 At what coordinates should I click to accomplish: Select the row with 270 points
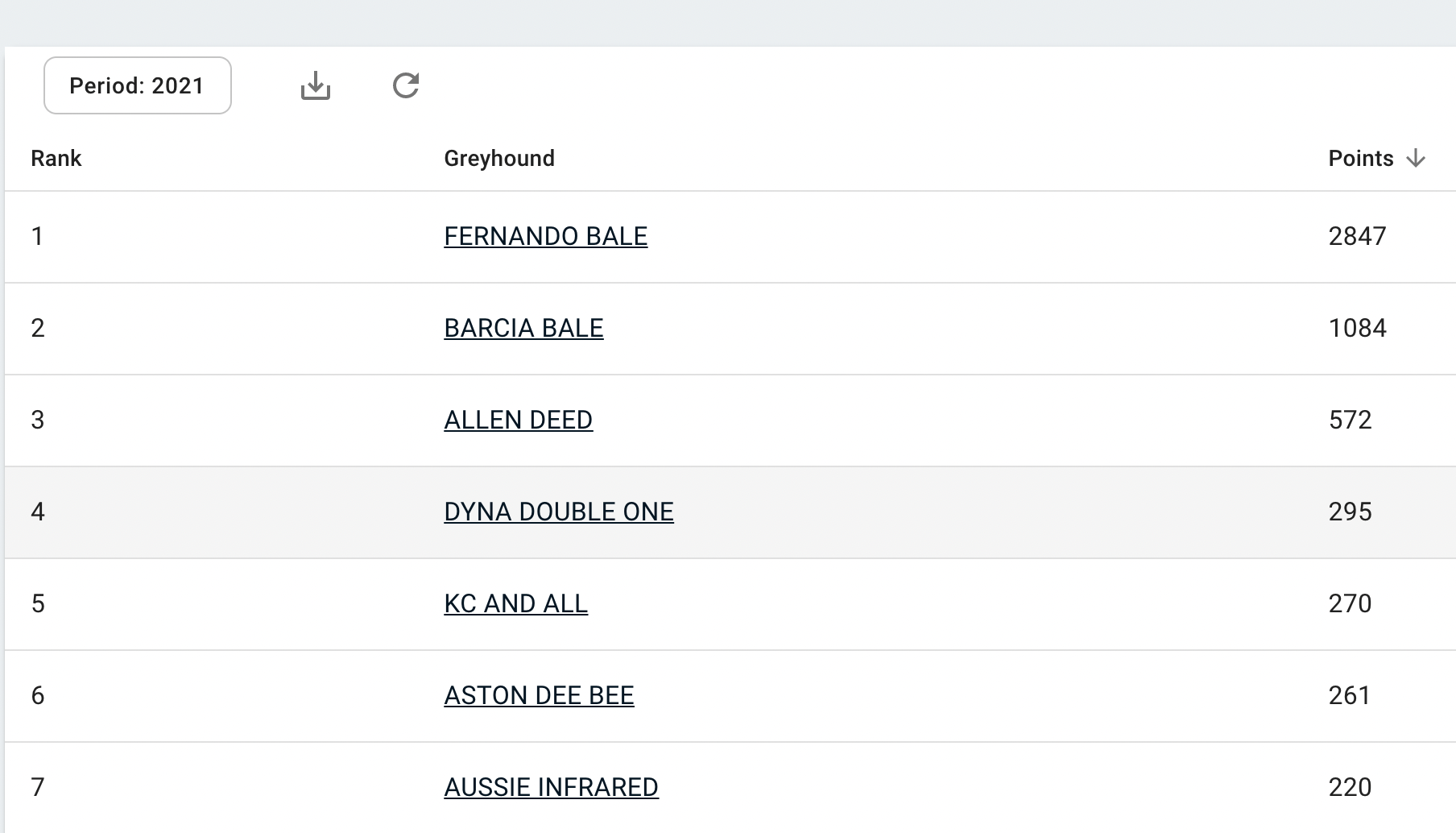(x=730, y=604)
